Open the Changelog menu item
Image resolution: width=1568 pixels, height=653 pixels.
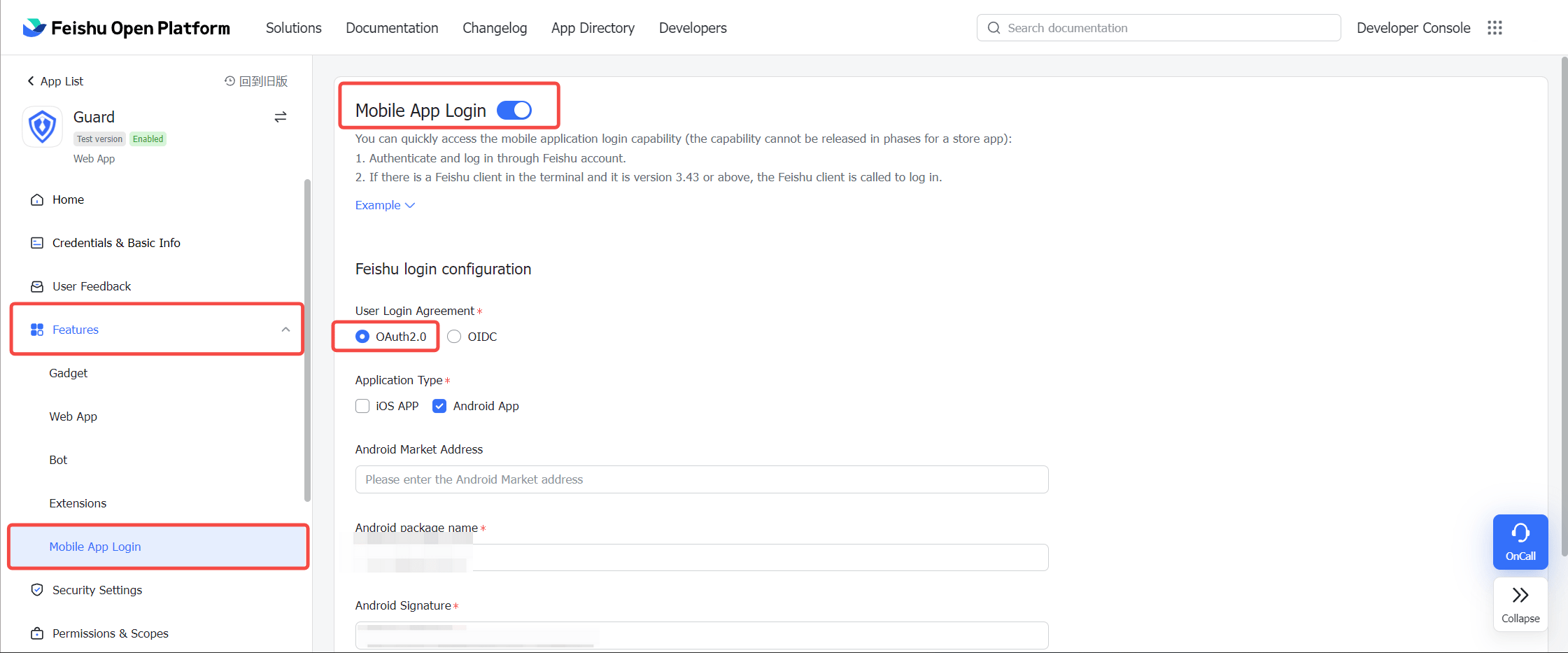[x=495, y=28]
